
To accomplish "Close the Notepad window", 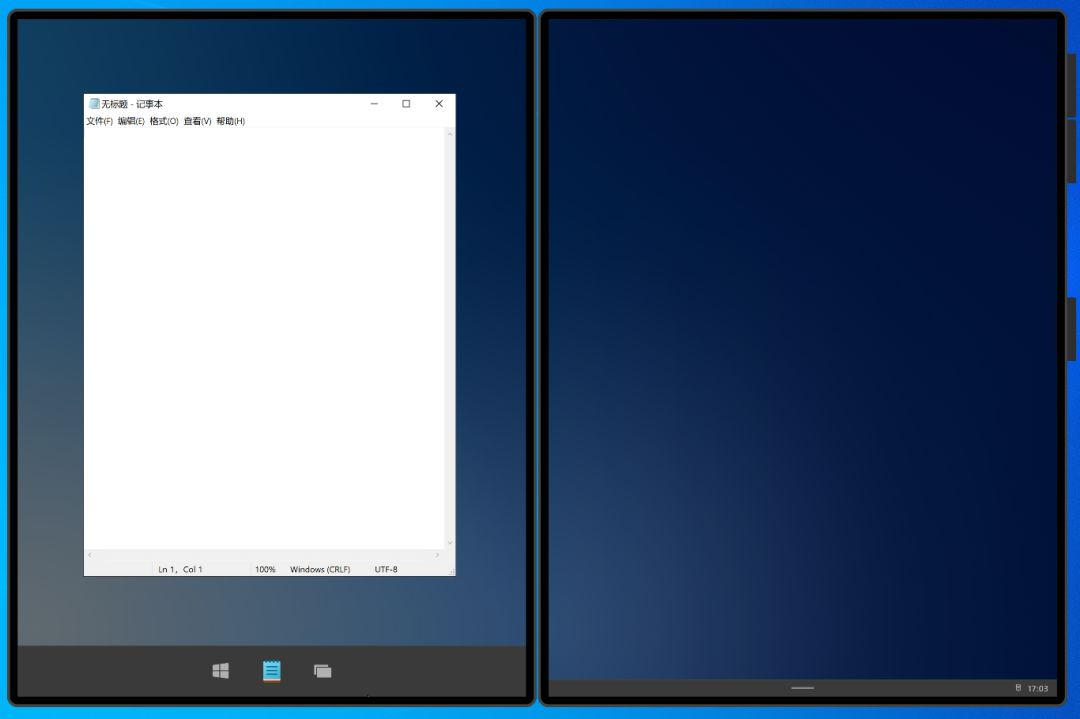I will pyautogui.click(x=439, y=104).
